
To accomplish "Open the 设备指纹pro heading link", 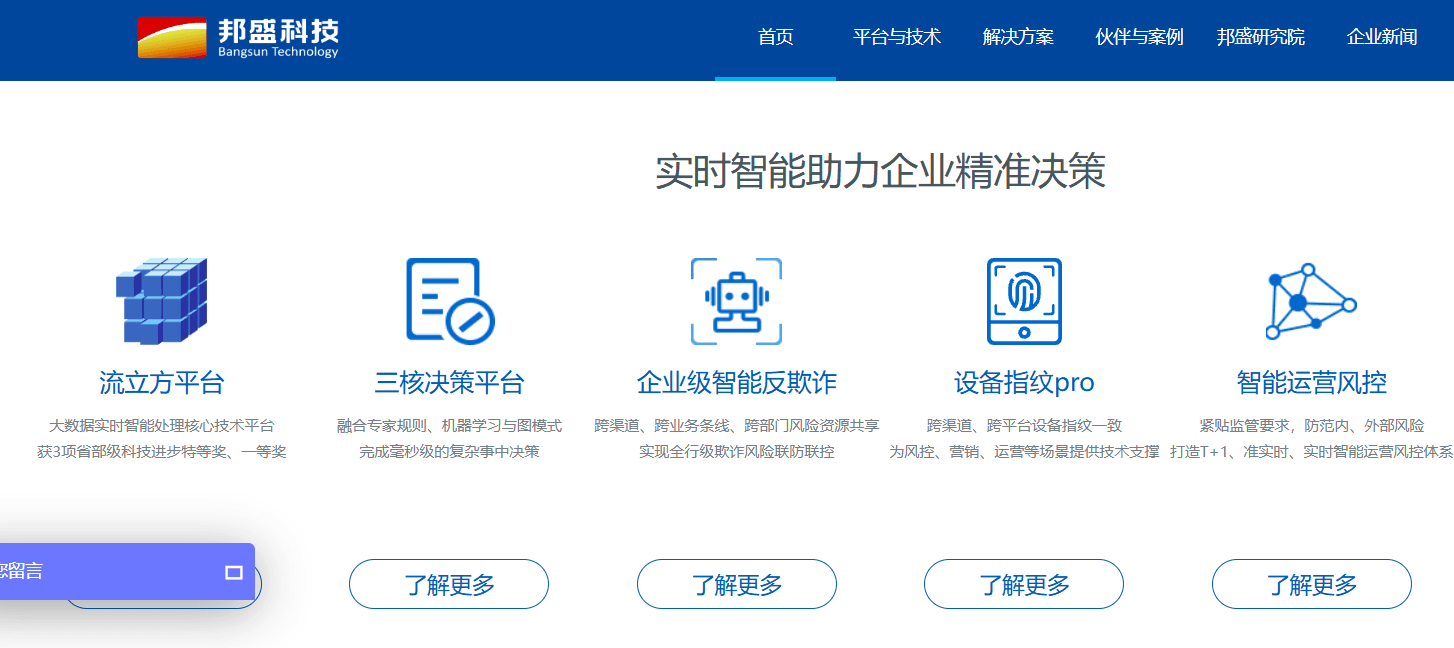I will 1024,382.
